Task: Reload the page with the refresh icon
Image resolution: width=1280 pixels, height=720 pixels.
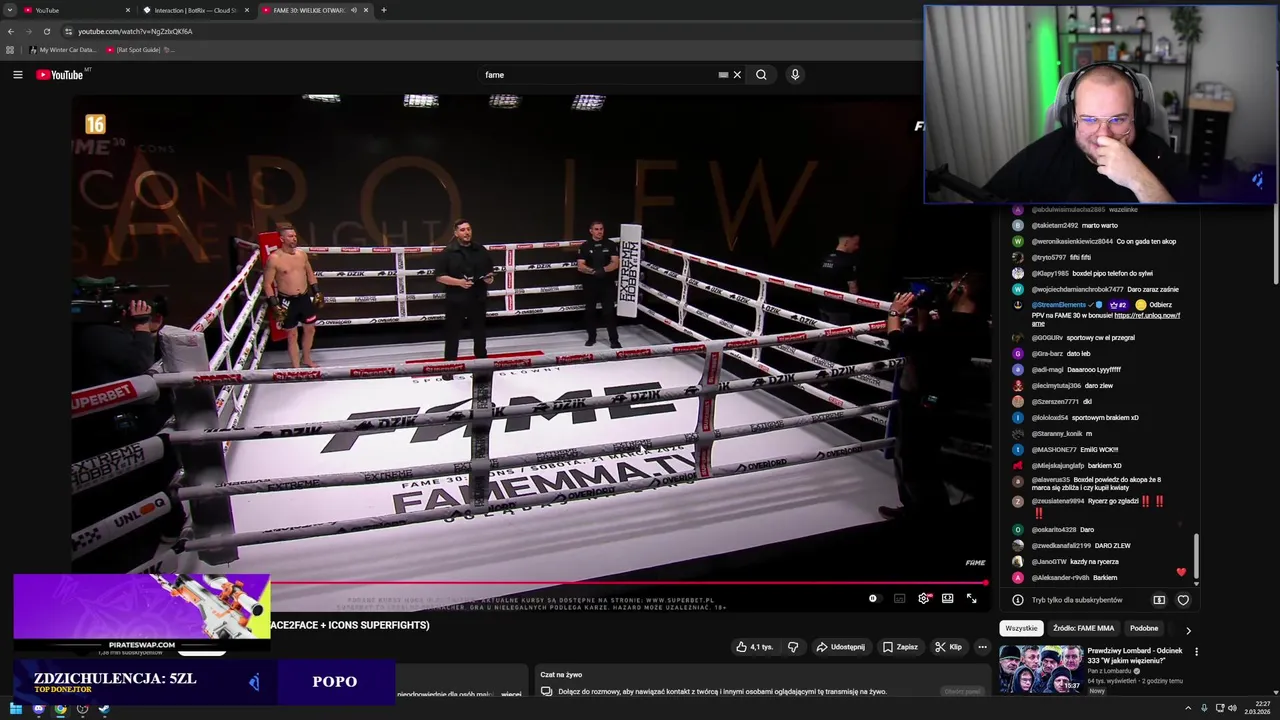Action: click(x=46, y=31)
